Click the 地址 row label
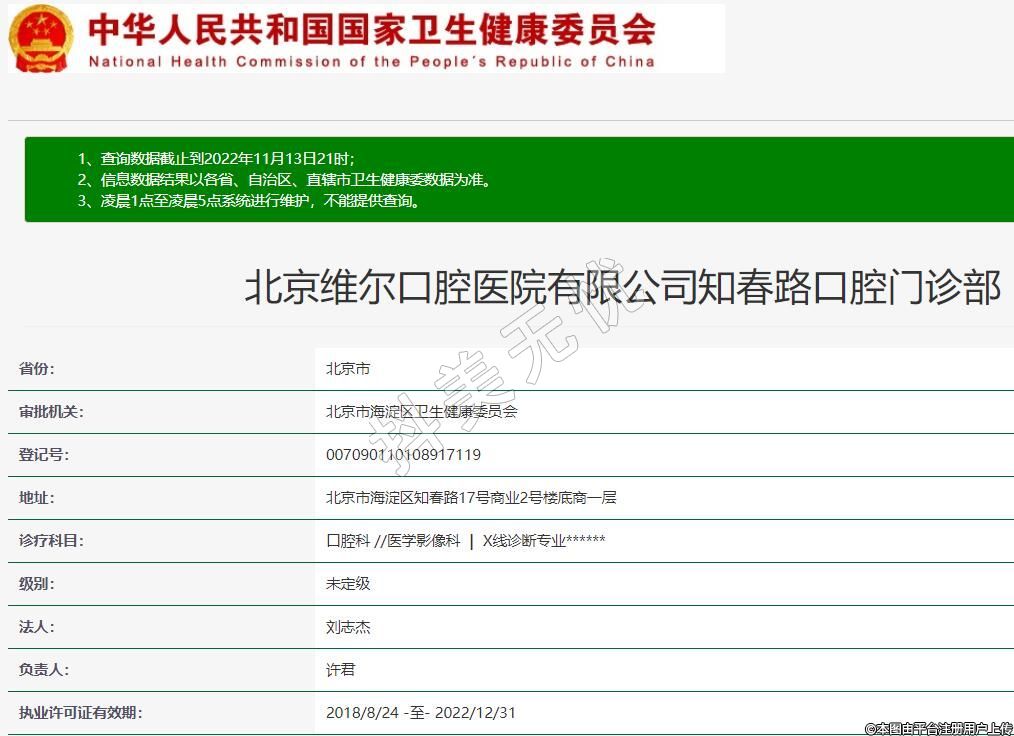The height and width of the screenshot is (736, 1014). click(37, 498)
